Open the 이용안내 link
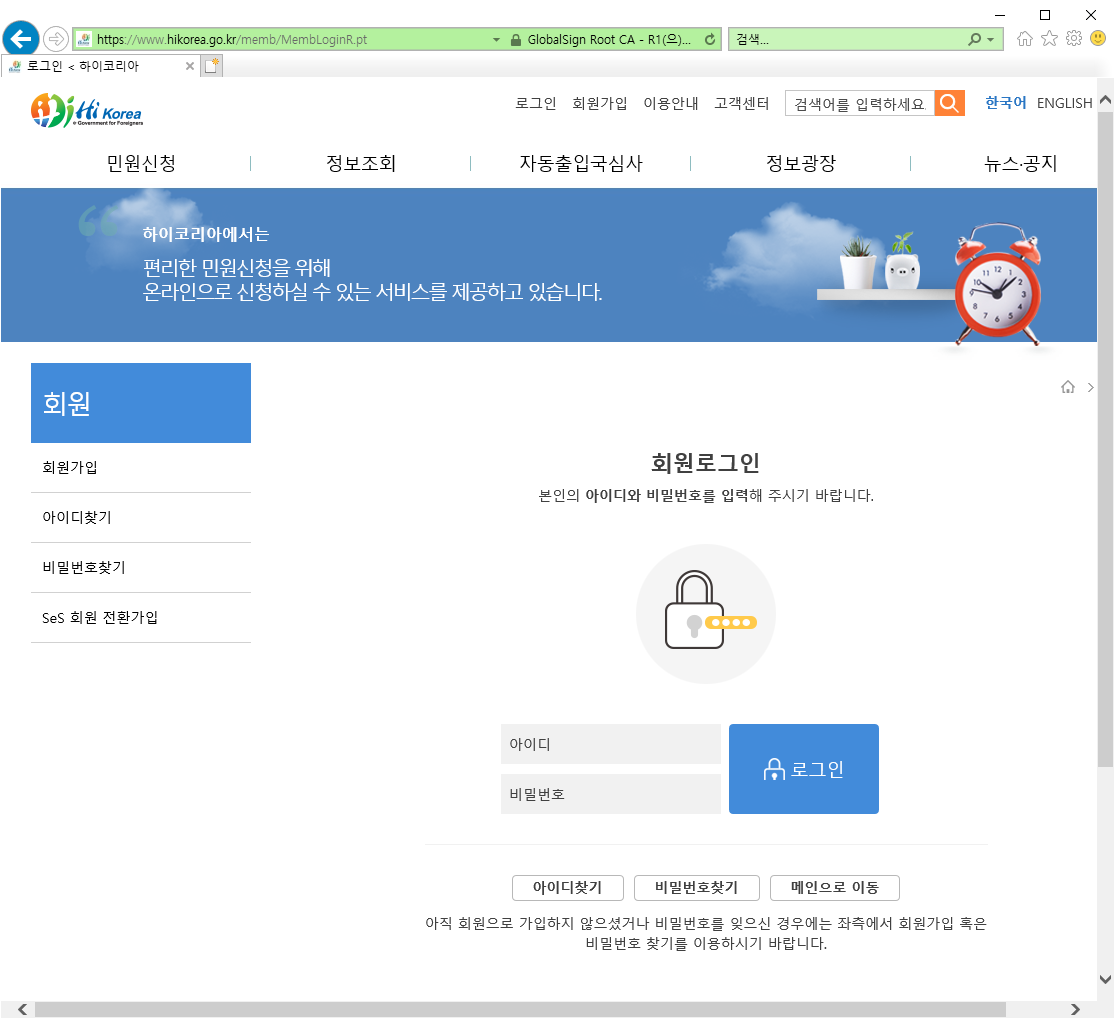Screen dimensions: 1115x1019 point(671,103)
